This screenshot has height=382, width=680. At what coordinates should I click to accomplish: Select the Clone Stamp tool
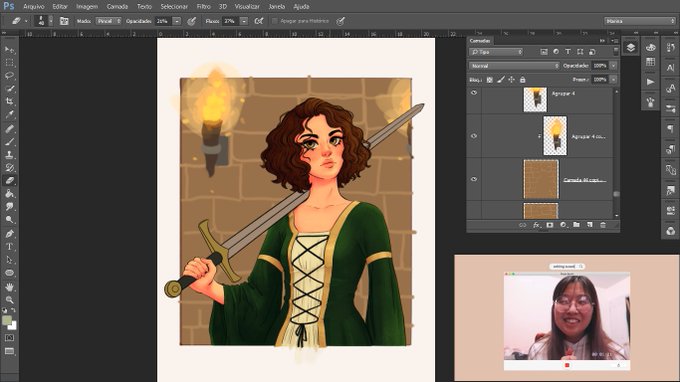click(9, 155)
